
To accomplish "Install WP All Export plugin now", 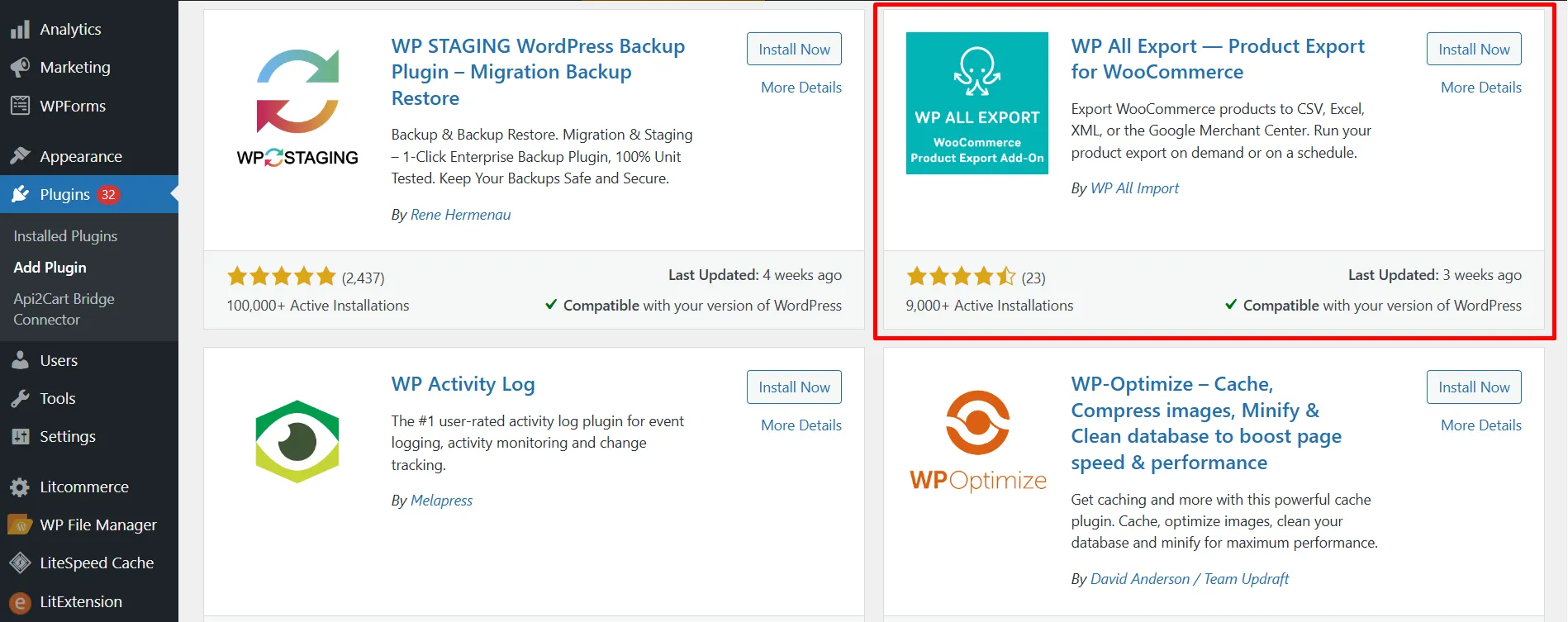I will point(1474,49).
